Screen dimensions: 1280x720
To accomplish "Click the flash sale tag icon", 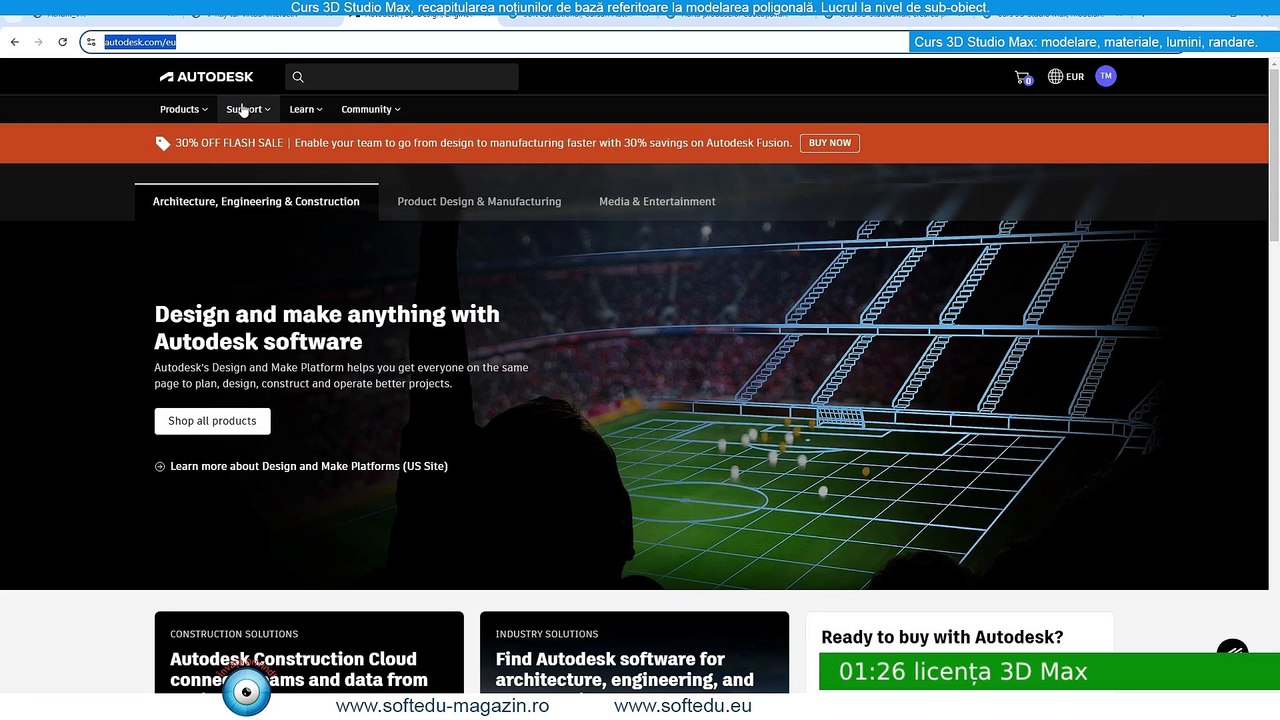I will pos(162,143).
